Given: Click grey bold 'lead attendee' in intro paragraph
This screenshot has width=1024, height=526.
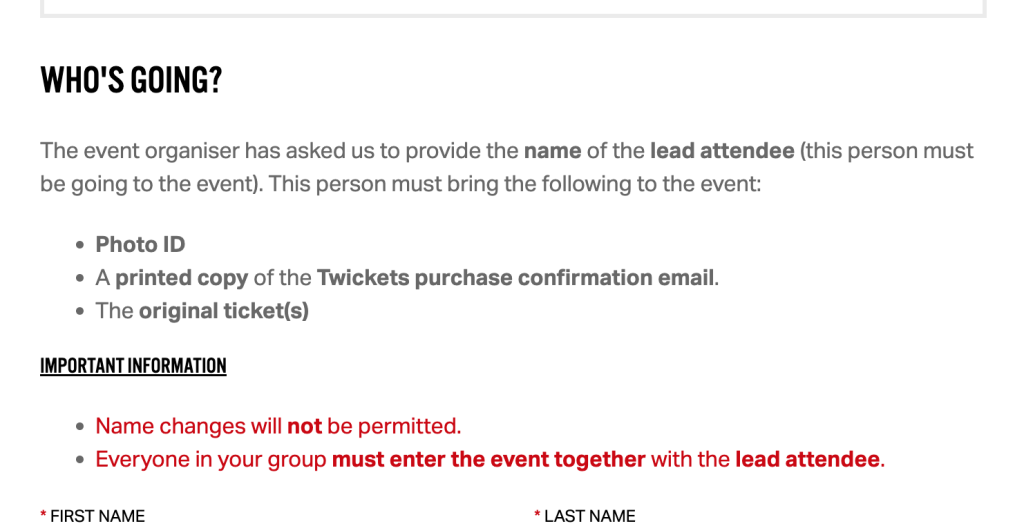Looking at the screenshot, I should (x=722, y=151).
